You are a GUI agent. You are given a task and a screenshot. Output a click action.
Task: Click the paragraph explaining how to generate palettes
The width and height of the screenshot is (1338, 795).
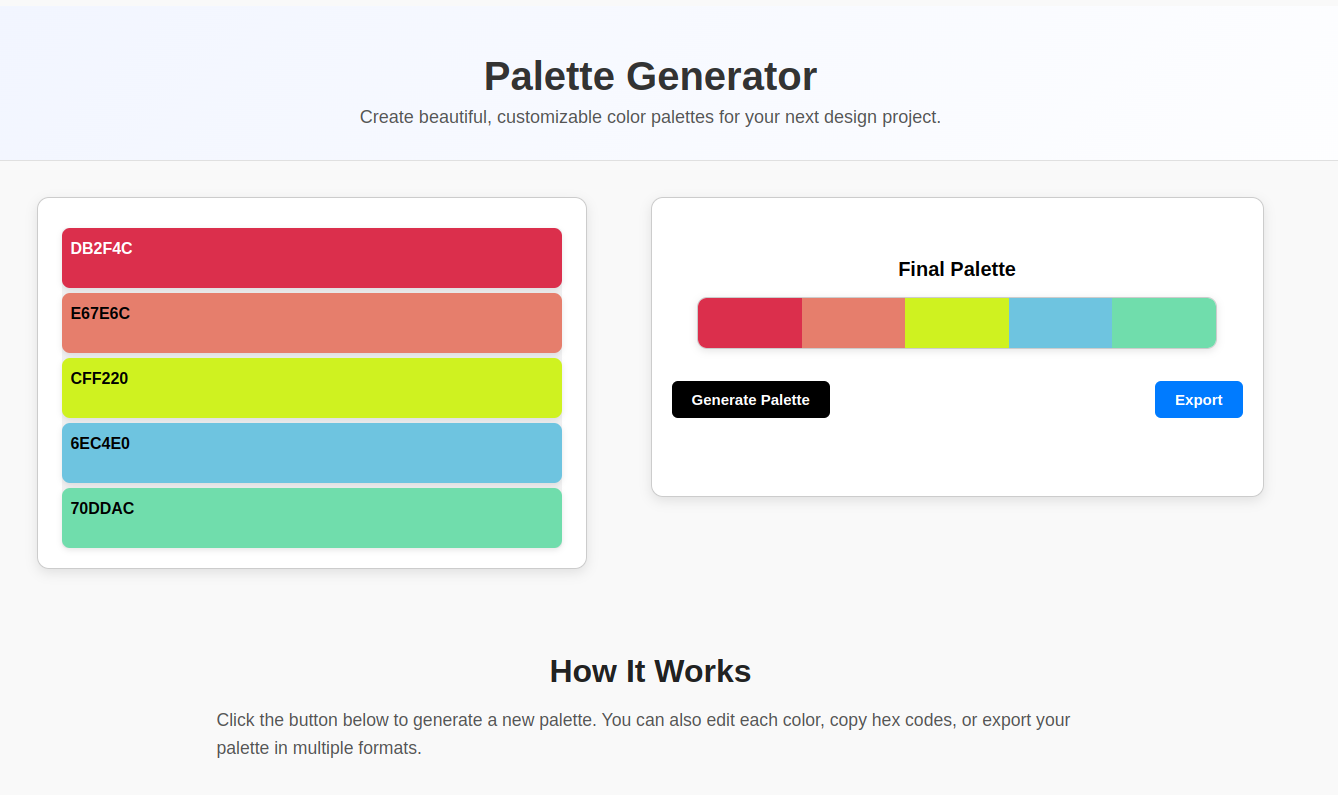coord(644,734)
